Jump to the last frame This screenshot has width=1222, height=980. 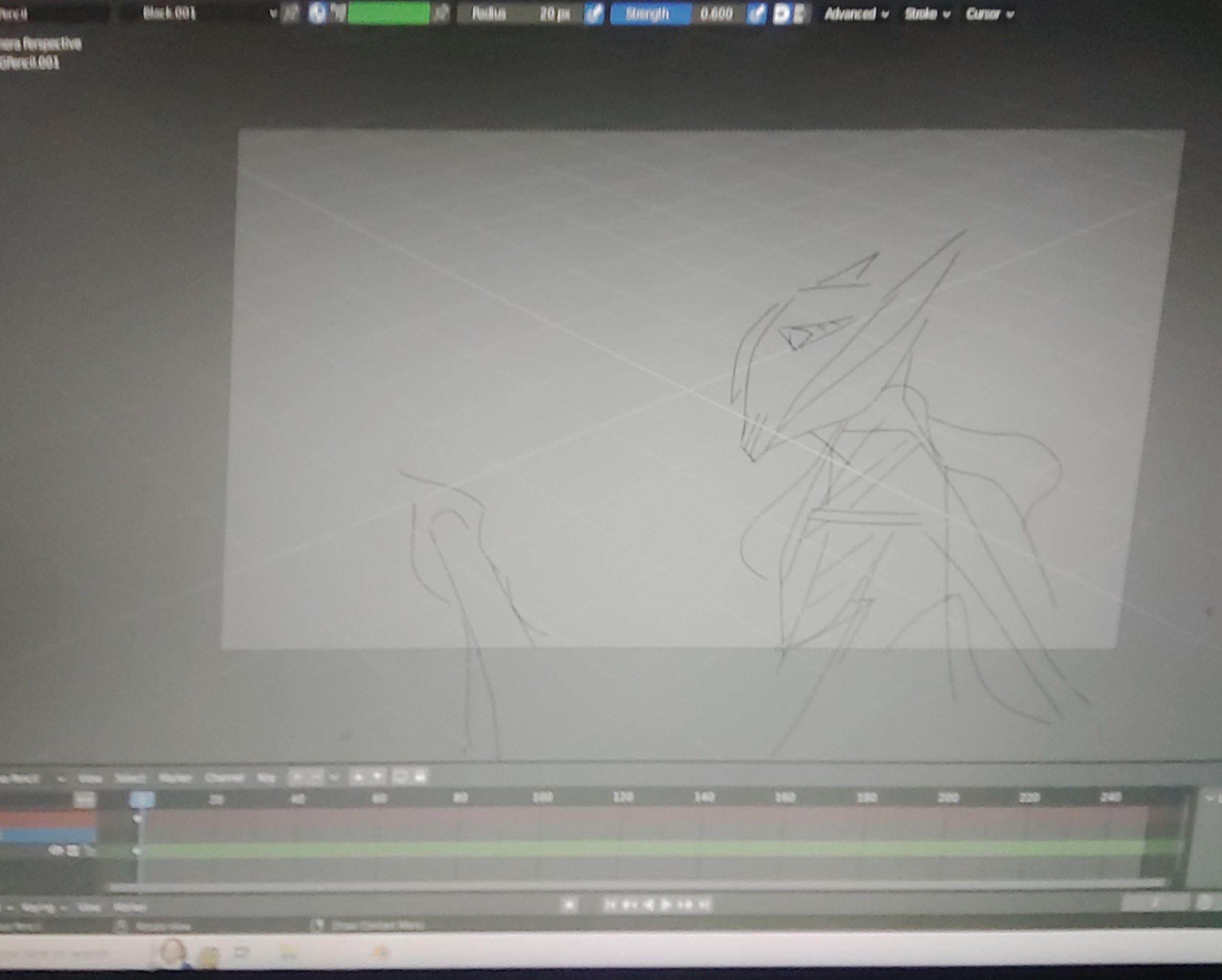click(704, 905)
